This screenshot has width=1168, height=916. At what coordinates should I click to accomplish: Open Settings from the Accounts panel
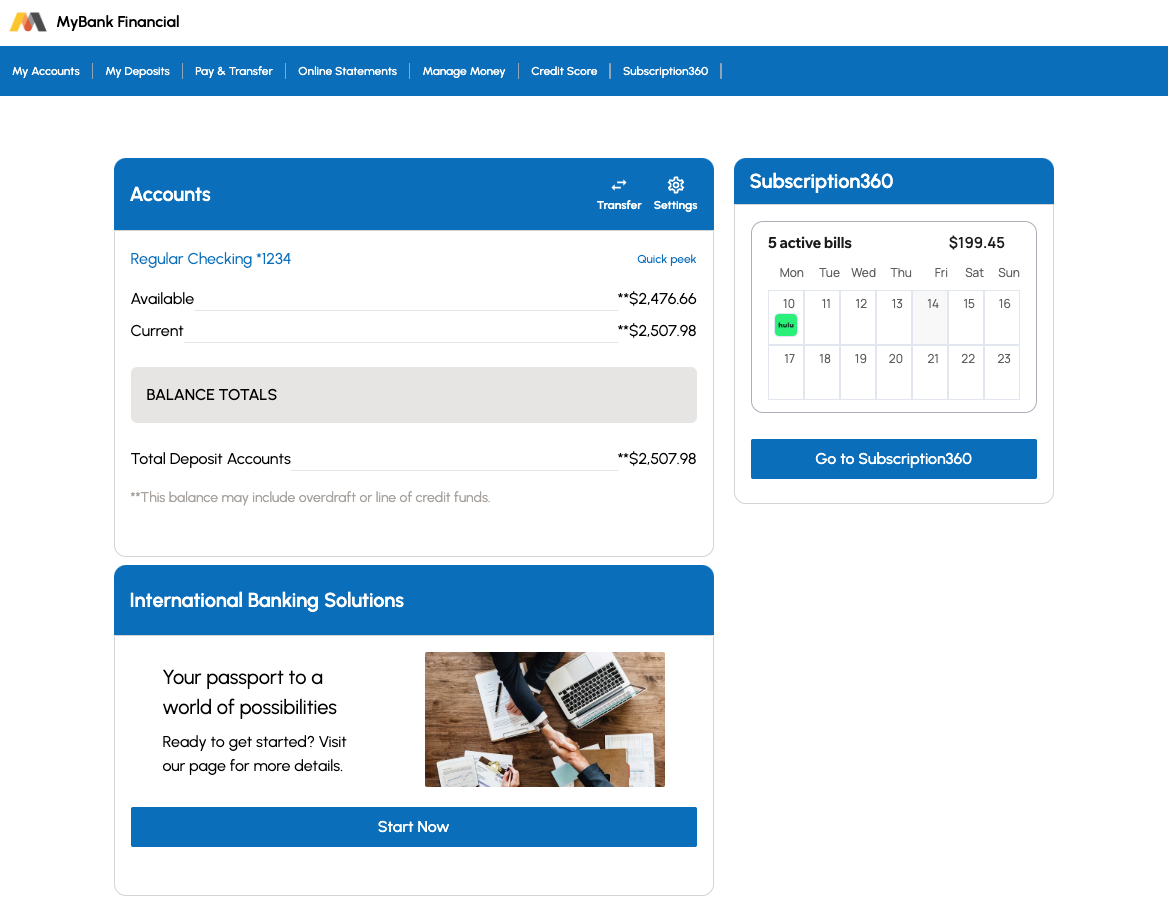675,193
